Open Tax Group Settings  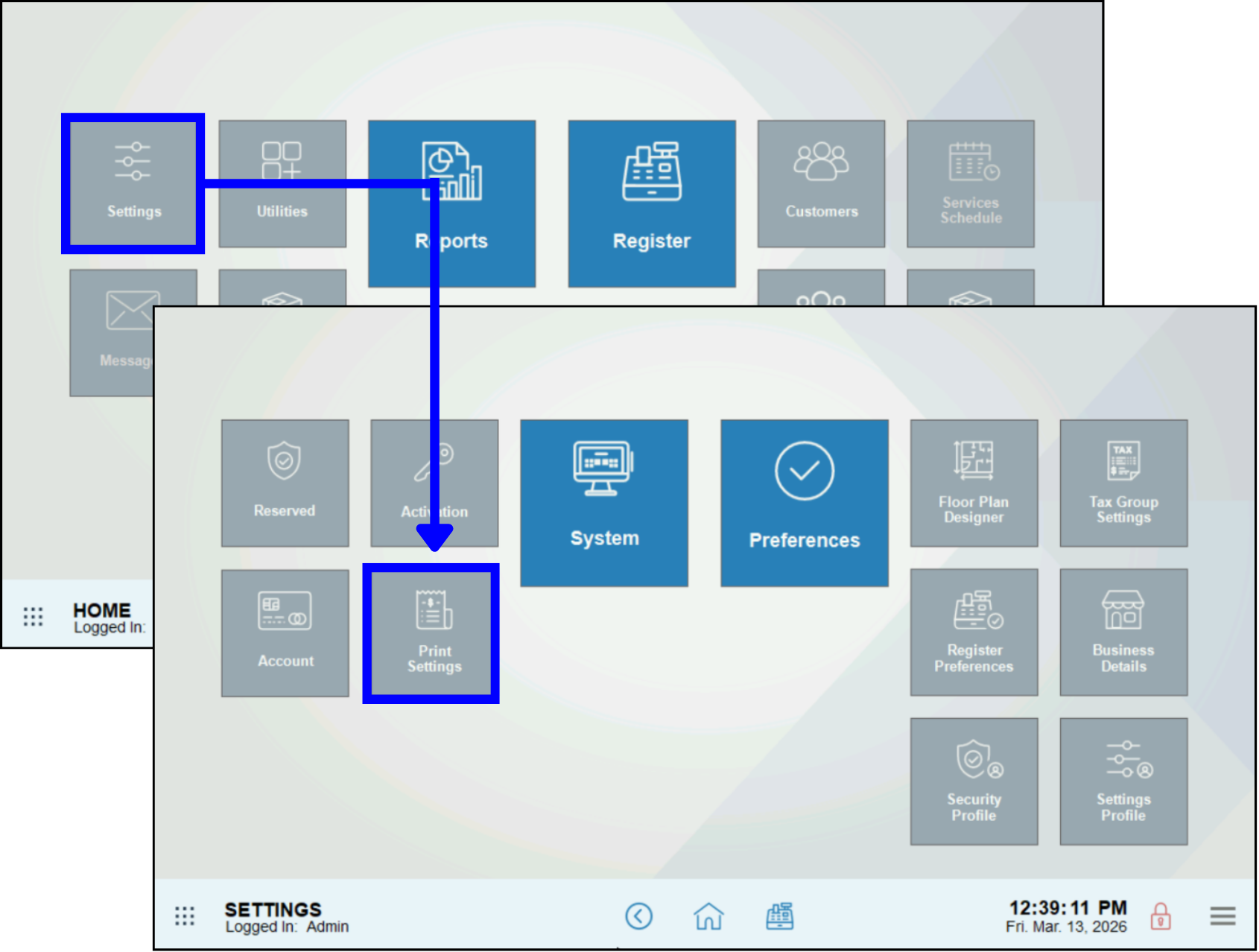coord(1123,483)
